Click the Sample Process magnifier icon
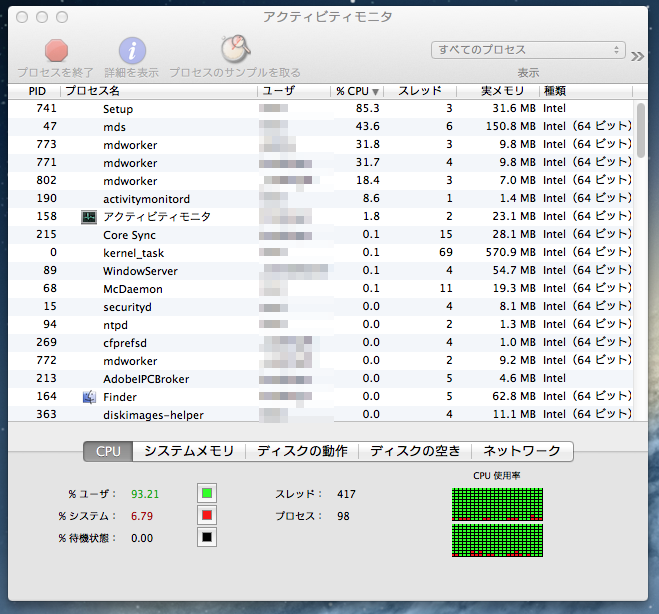This screenshot has height=614, width=659. coord(235,49)
